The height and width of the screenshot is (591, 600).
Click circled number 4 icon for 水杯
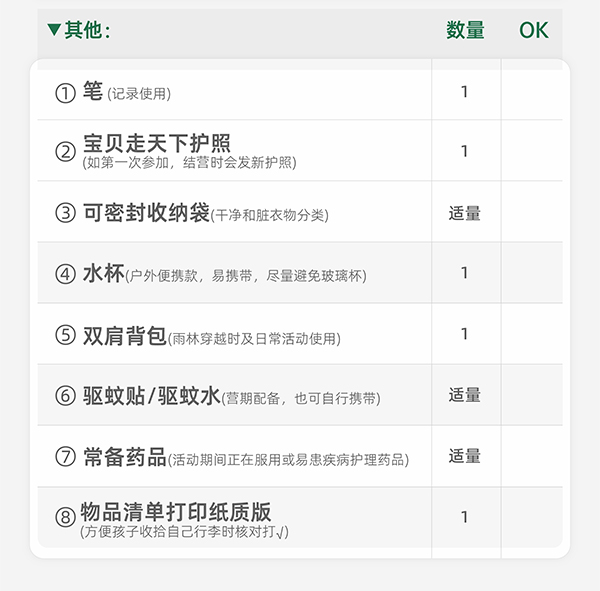(x=65, y=274)
